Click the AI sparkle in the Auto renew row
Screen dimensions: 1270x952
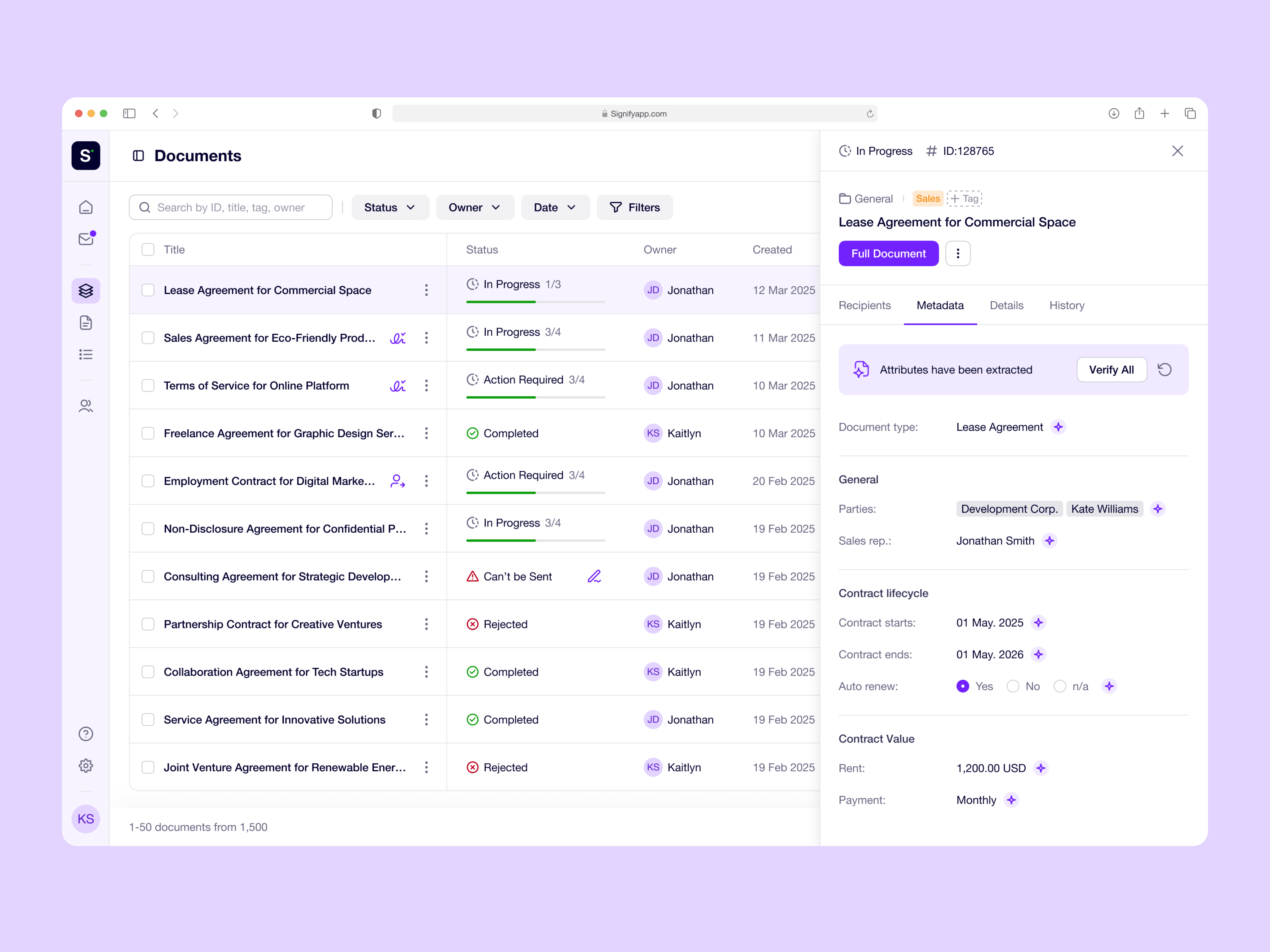[1109, 686]
